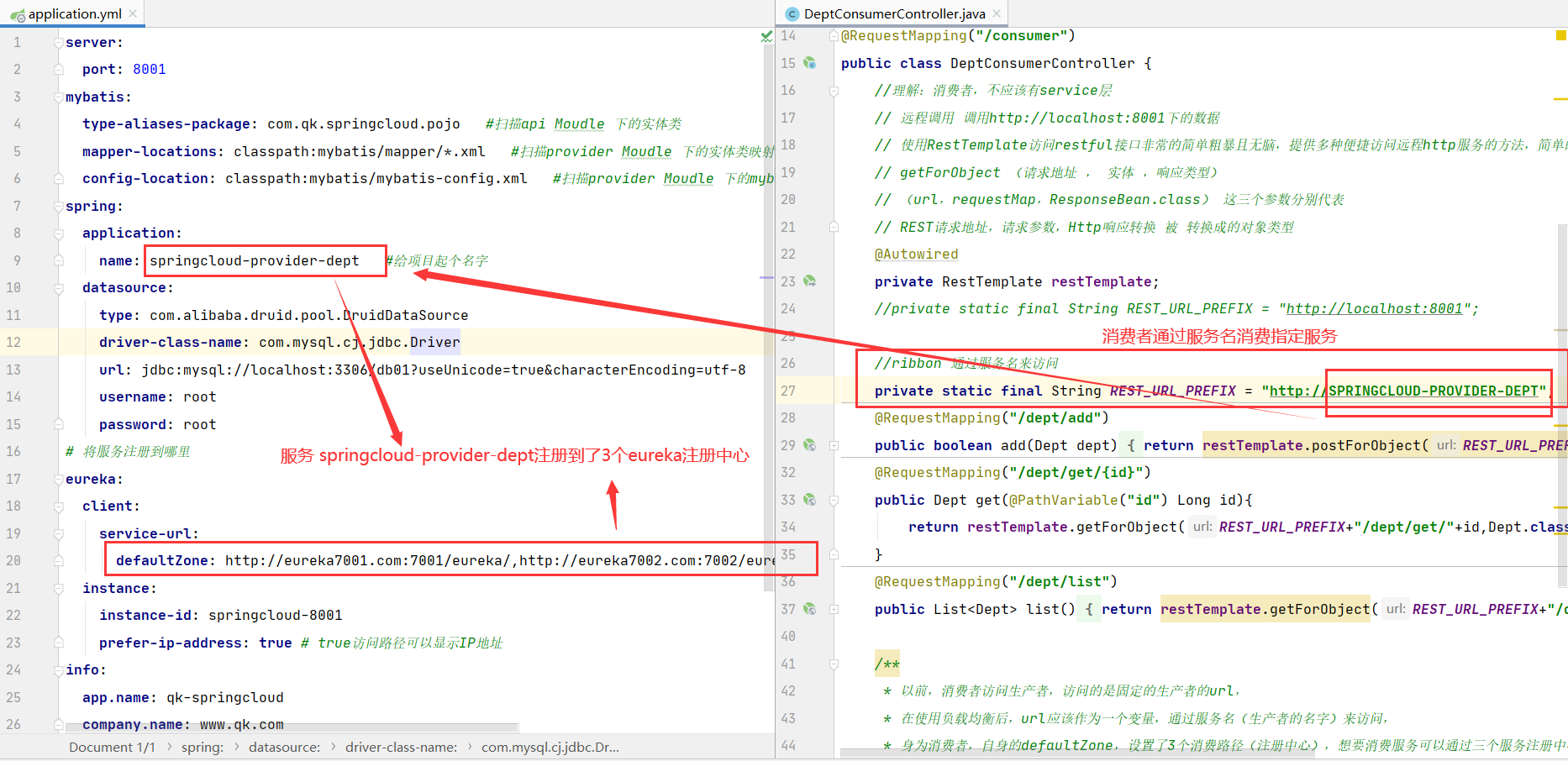Click the defaultZone key on line 20
1568x761 pixels.
pyautogui.click(x=166, y=561)
